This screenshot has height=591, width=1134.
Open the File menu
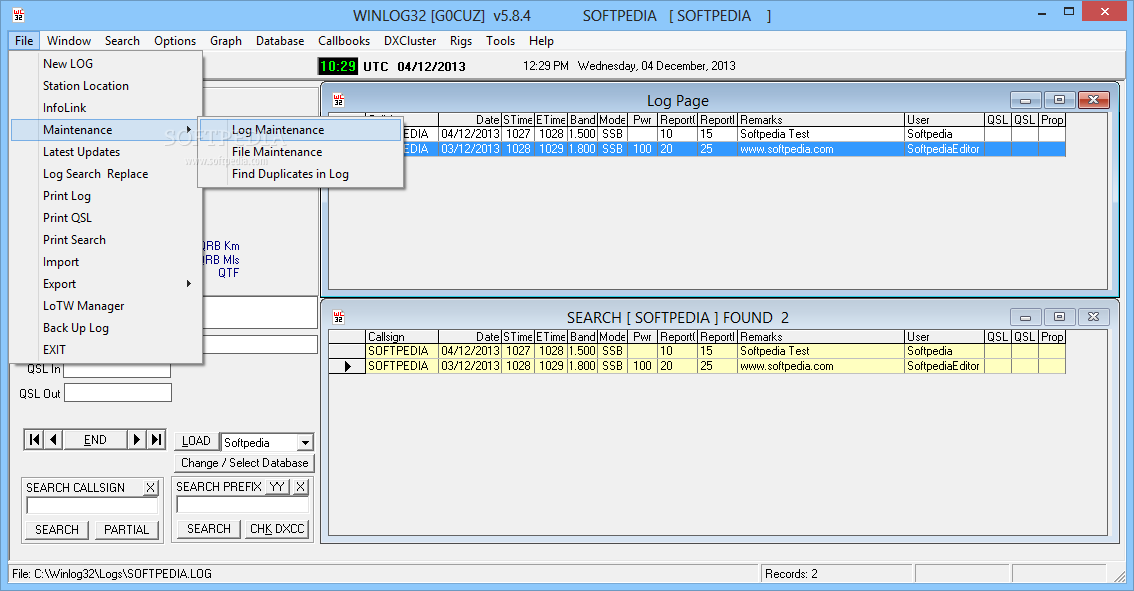tap(24, 41)
